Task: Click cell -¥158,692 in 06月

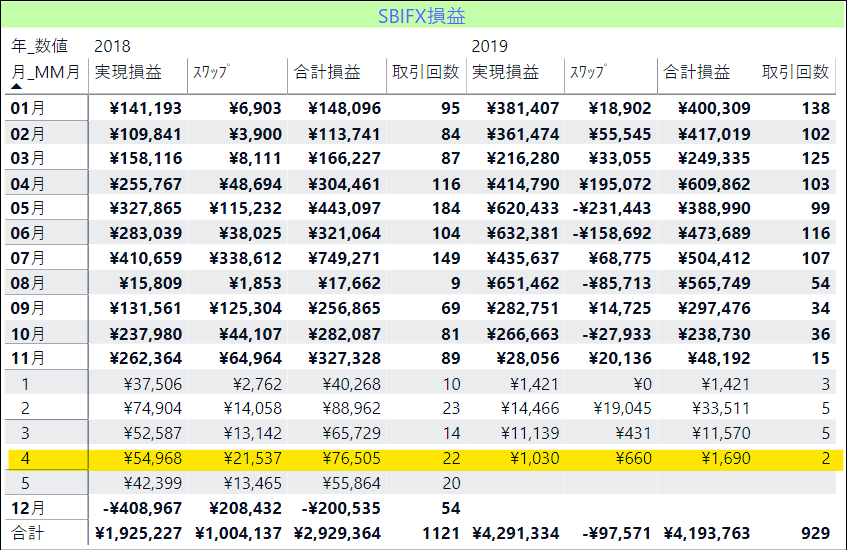Action: [612, 233]
